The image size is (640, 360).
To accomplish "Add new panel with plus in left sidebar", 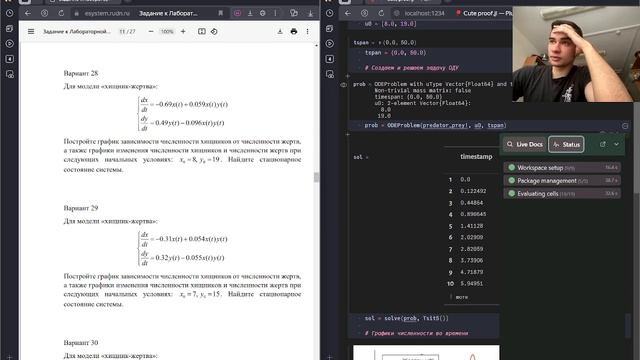I will click(x=9, y=357).
